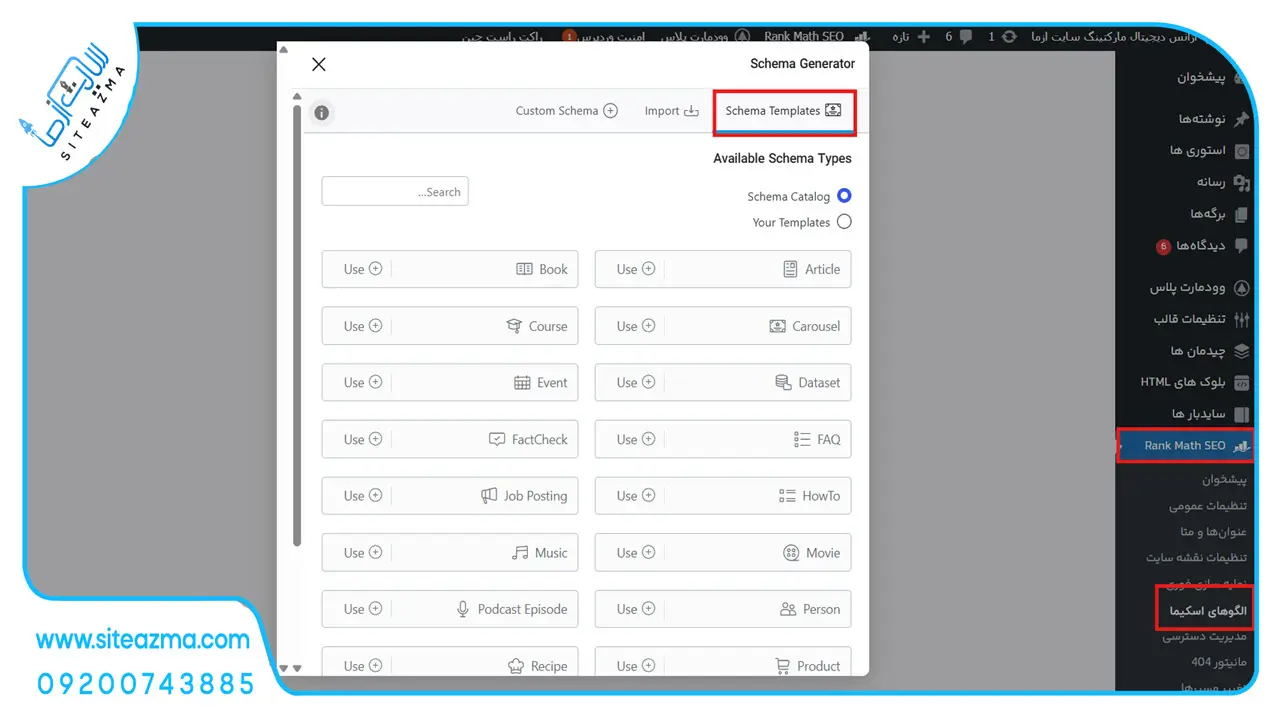Click updates refresh icon in admin bar

1009,36
